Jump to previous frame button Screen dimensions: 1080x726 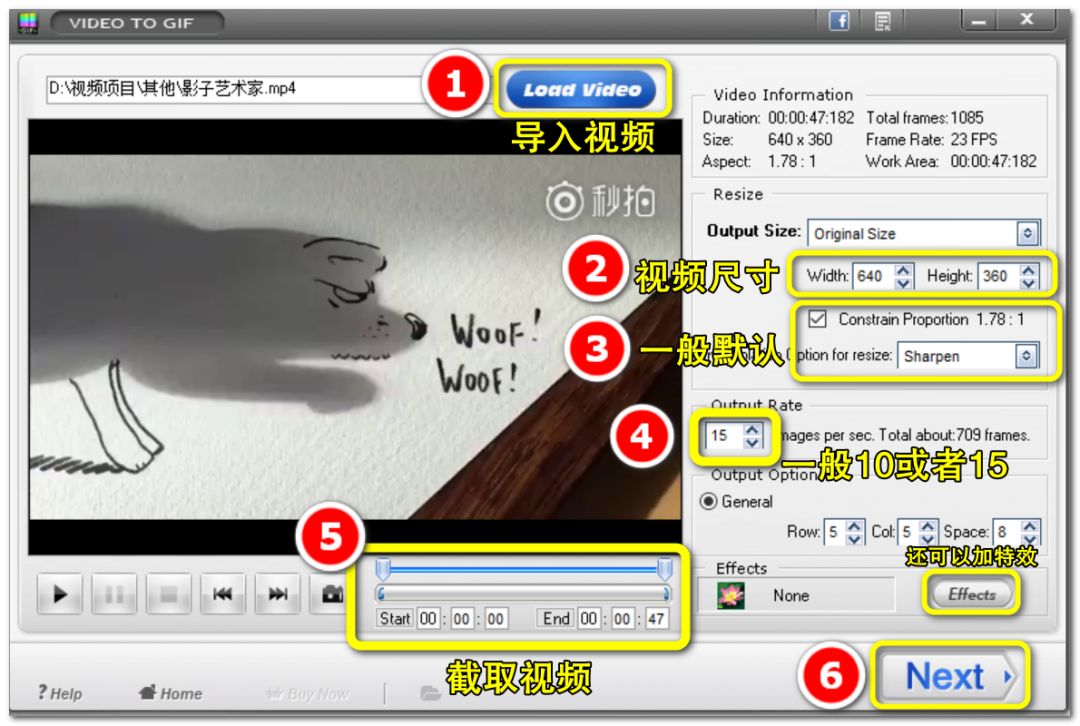pyautogui.click(x=223, y=593)
